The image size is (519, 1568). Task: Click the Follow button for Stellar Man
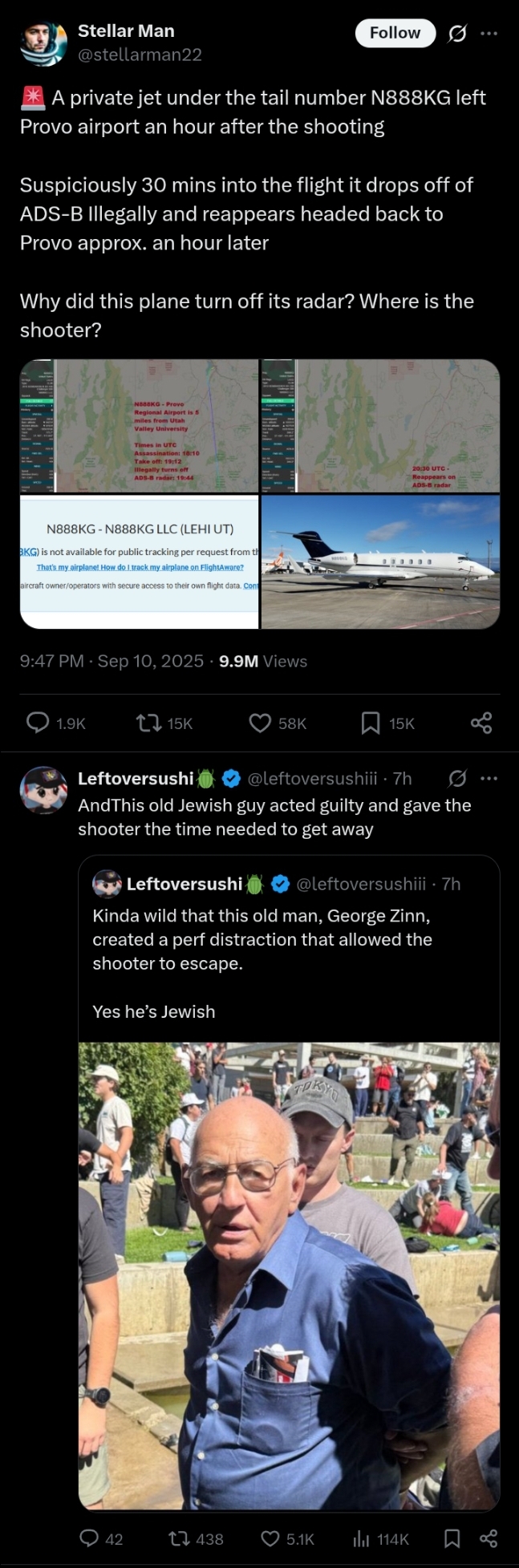395,33
